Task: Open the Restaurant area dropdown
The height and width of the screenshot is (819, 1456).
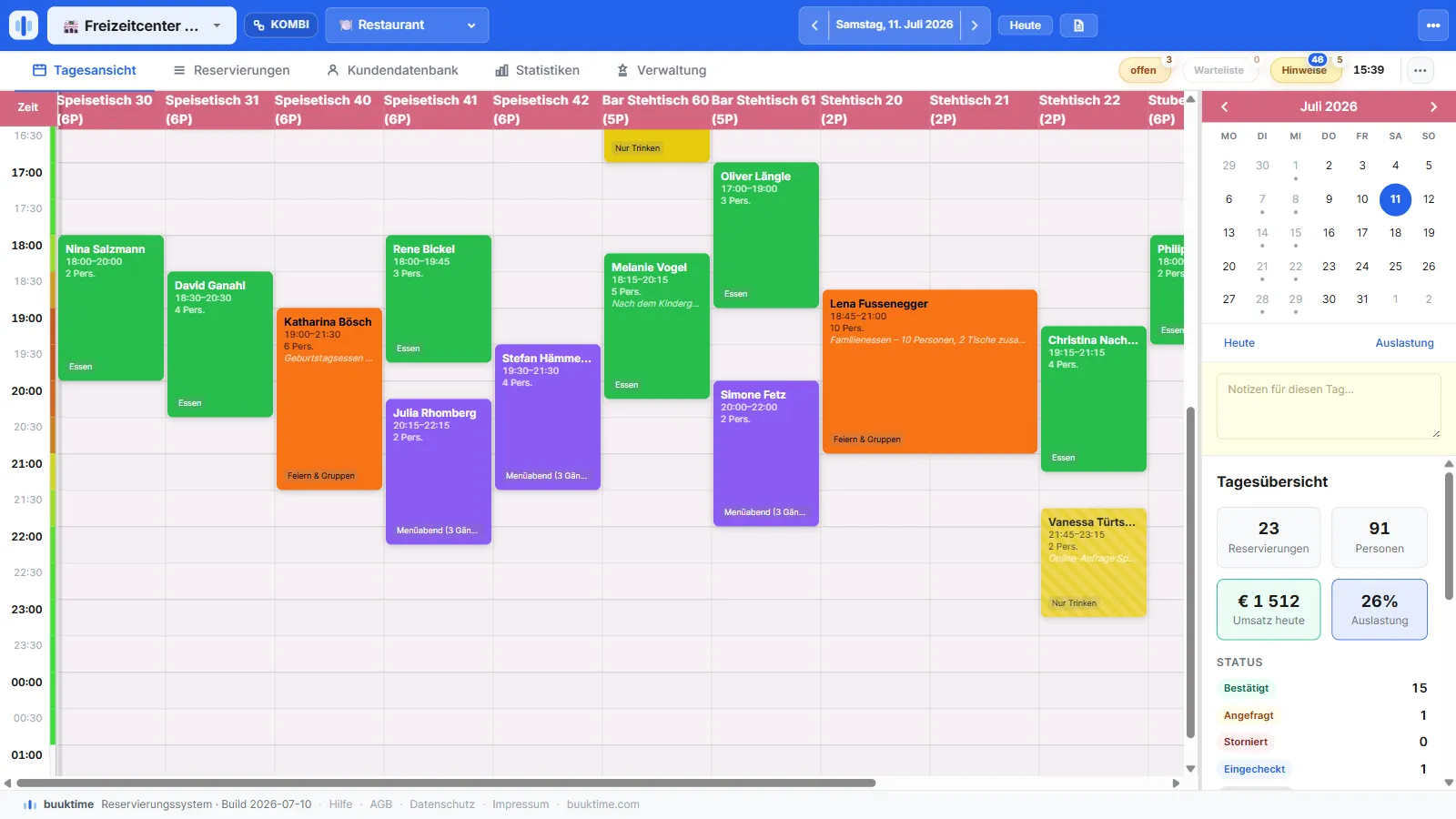Action: click(x=407, y=25)
